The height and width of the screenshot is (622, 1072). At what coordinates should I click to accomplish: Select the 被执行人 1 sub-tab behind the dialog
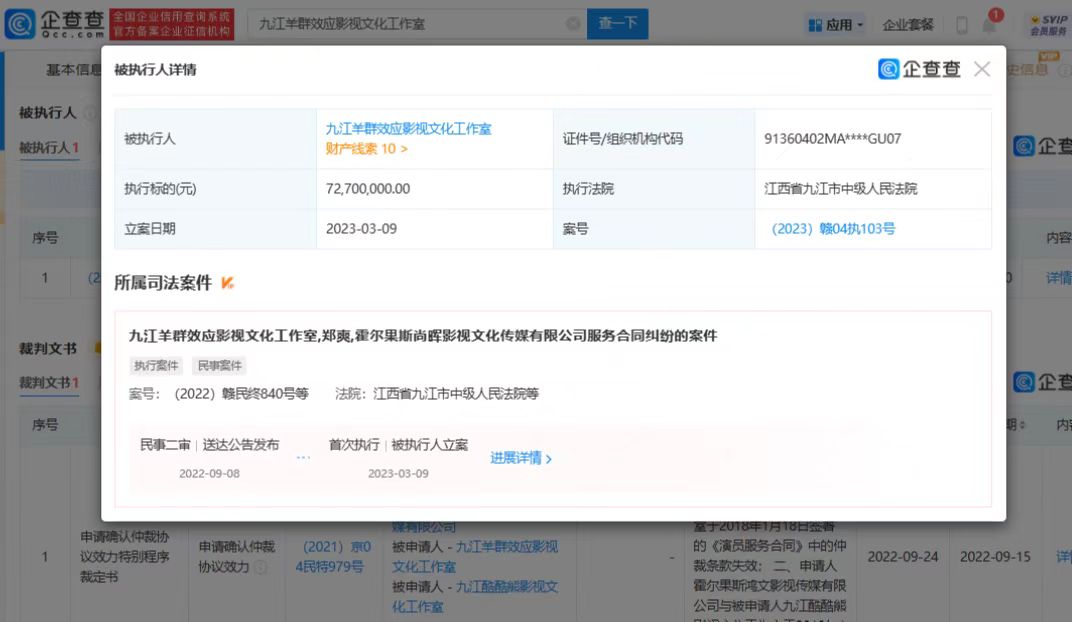[49, 148]
